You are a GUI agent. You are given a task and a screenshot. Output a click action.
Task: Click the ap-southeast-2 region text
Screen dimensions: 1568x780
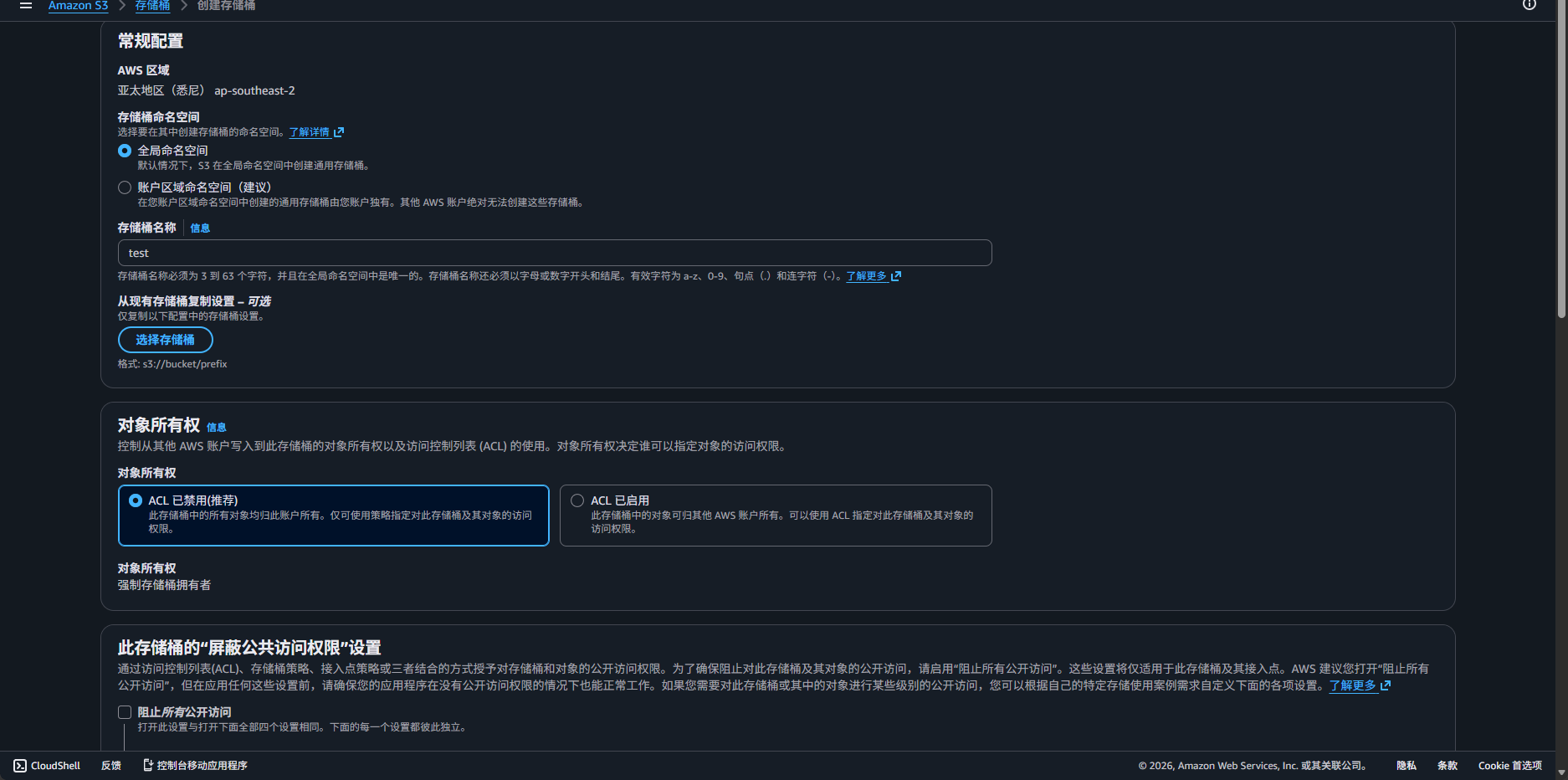(x=254, y=90)
